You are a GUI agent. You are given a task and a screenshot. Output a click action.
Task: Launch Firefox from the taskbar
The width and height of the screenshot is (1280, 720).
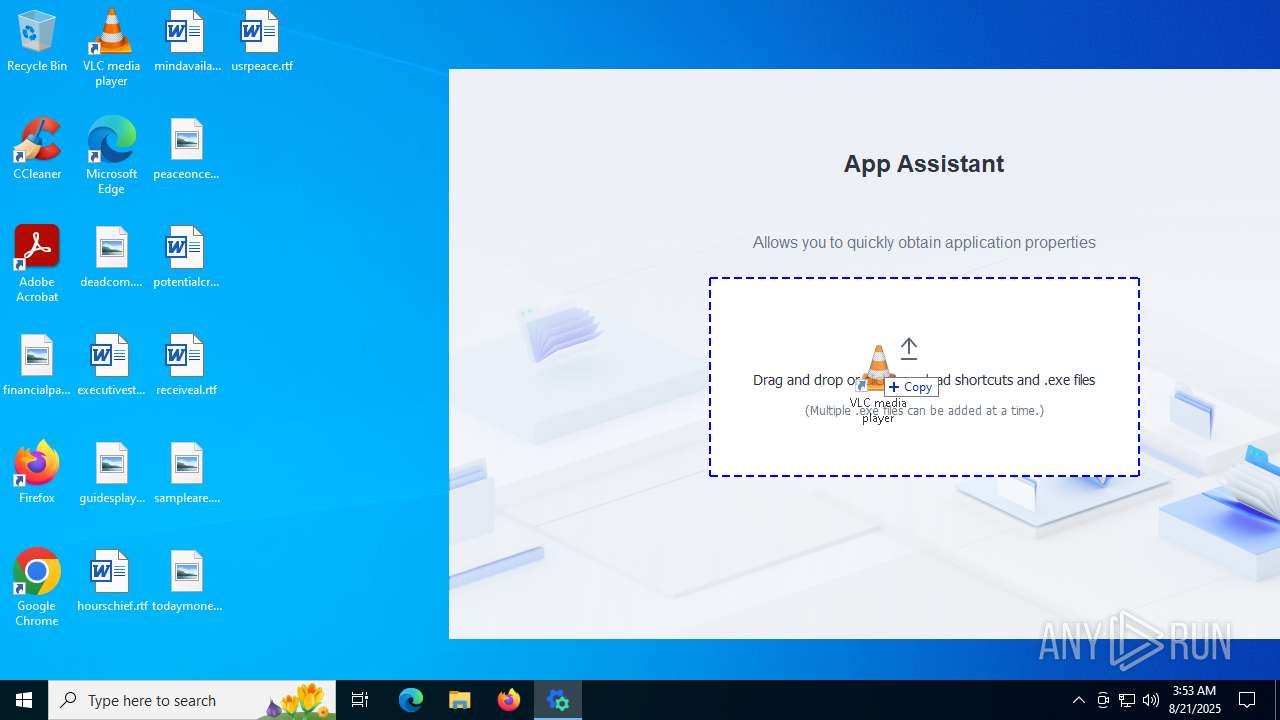click(x=509, y=700)
